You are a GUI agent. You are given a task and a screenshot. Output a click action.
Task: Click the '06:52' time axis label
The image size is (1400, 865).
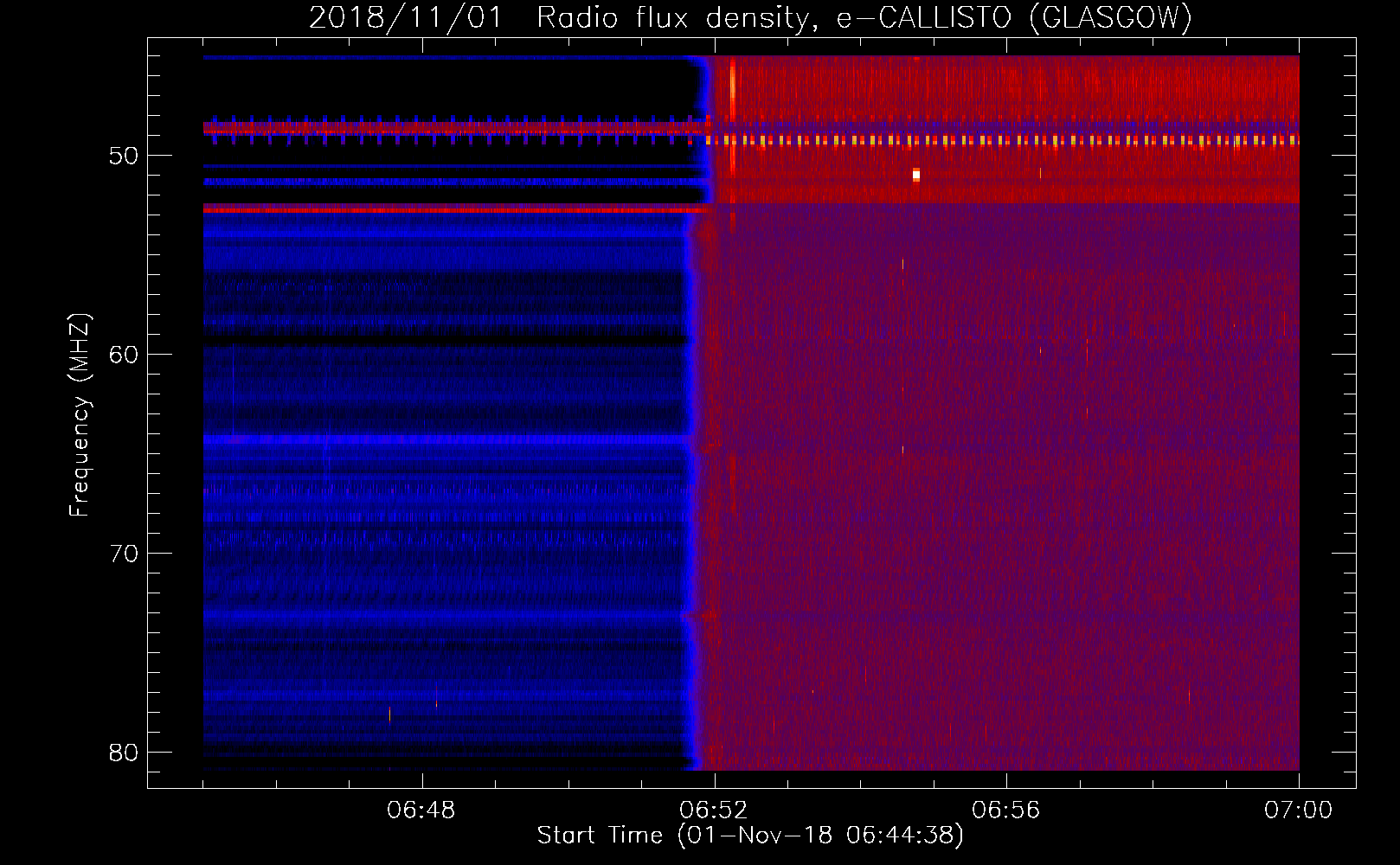[714, 811]
